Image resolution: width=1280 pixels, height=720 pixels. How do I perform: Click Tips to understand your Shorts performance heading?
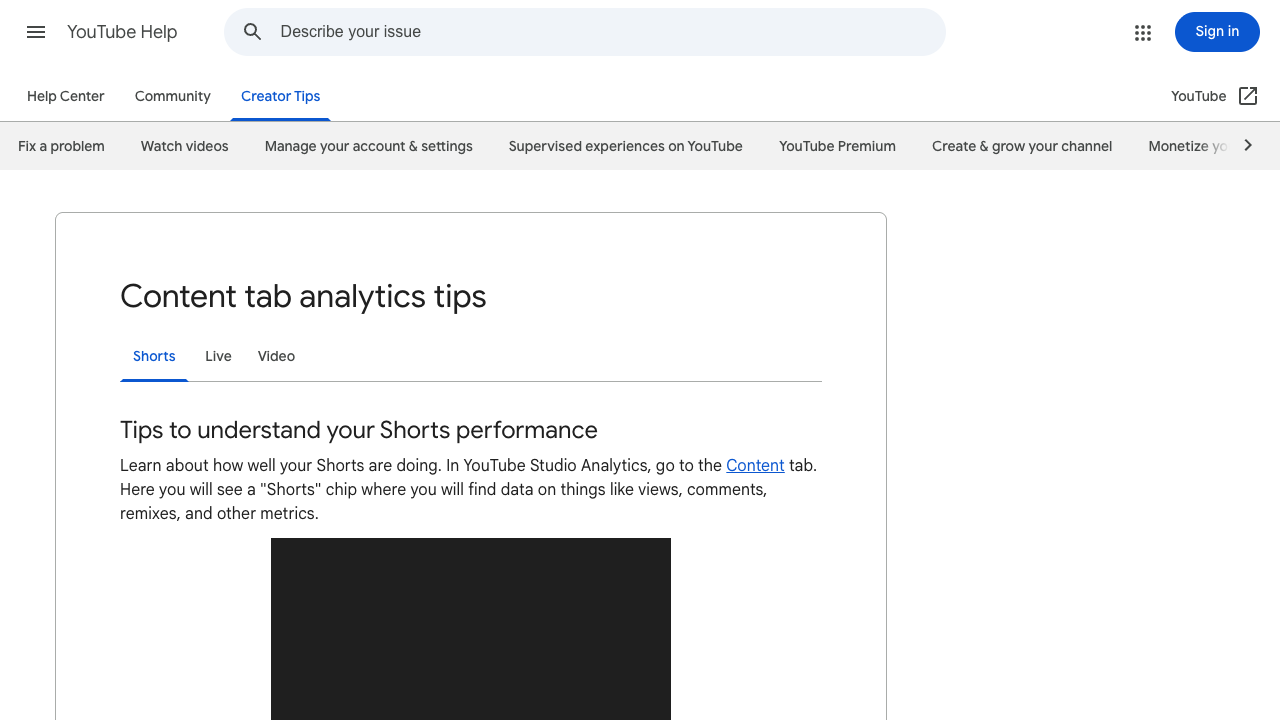coord(359,430)
